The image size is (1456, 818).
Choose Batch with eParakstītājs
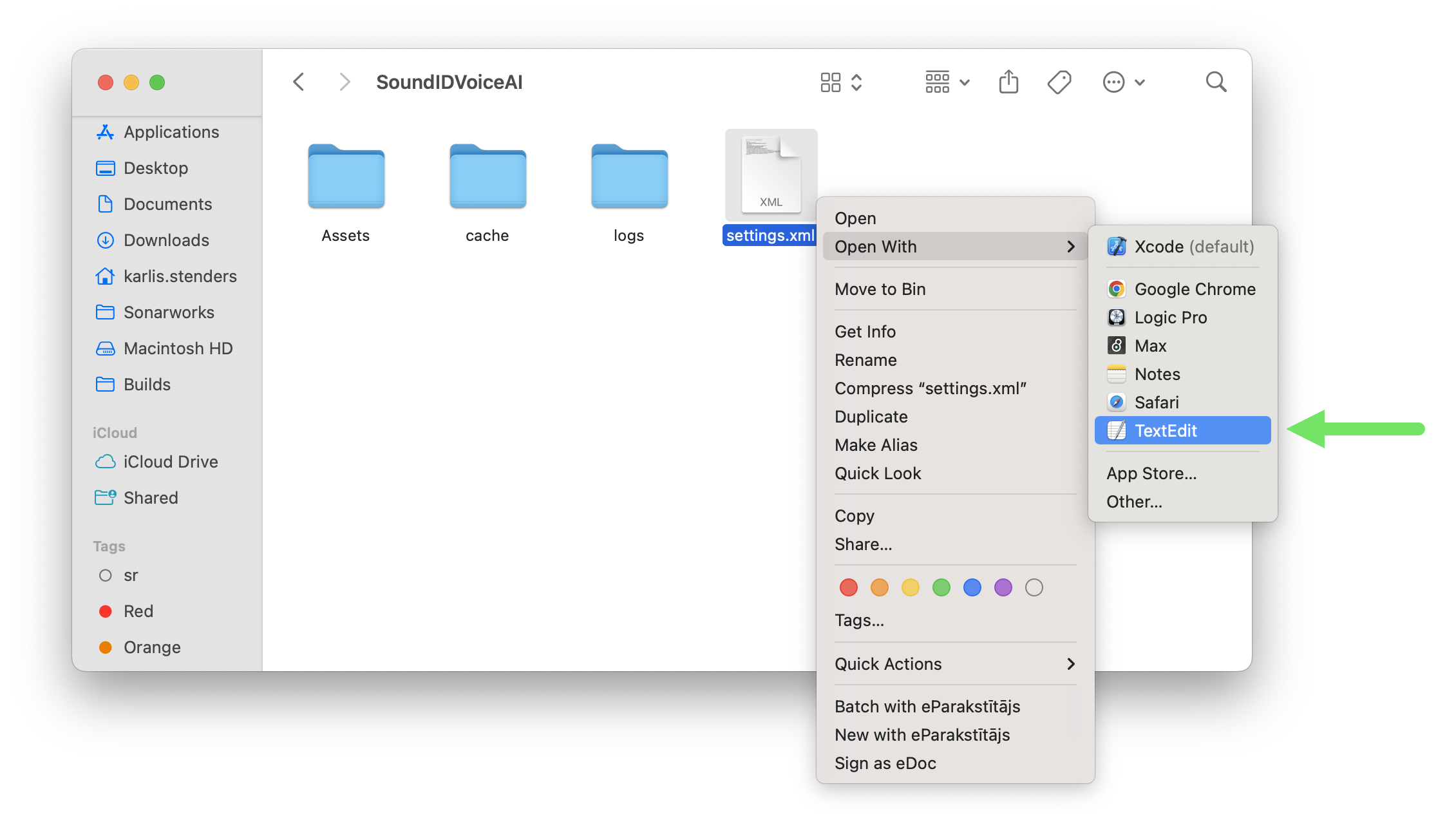pos(955,707)
